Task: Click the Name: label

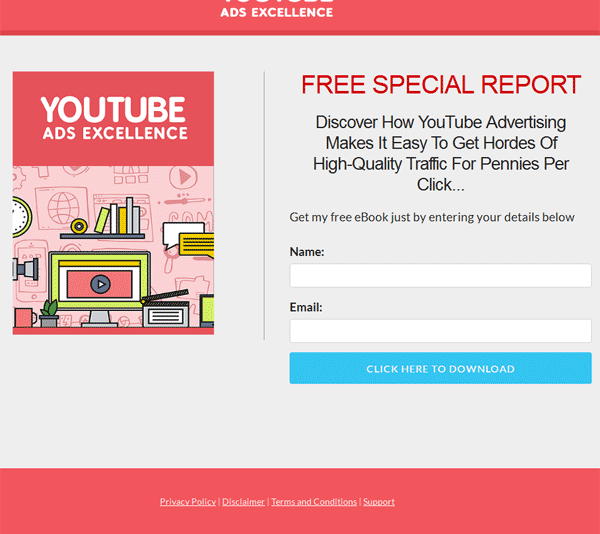Action: (307, 252)
